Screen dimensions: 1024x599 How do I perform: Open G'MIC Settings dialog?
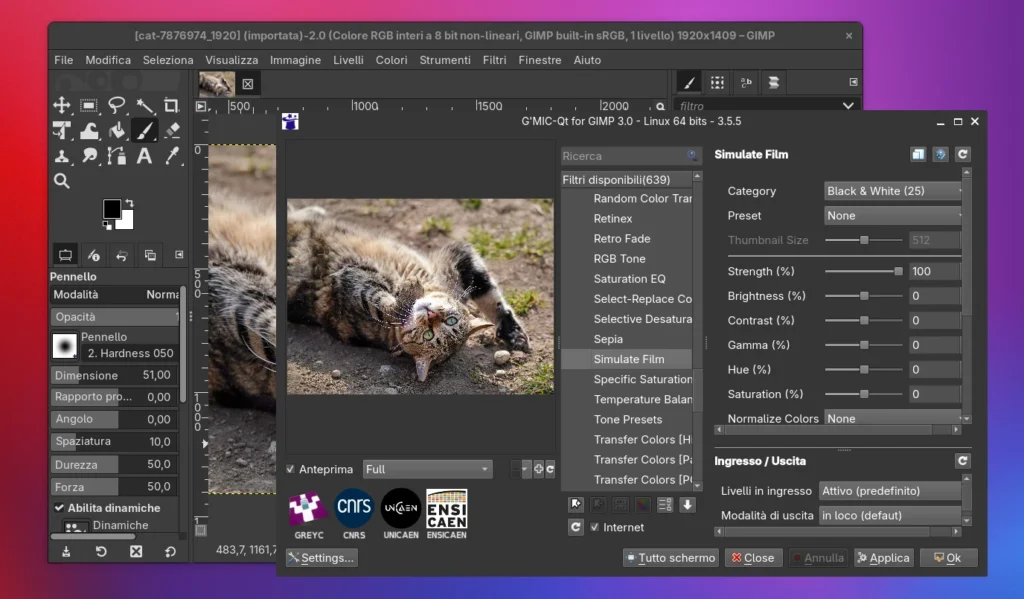point(321,557)
